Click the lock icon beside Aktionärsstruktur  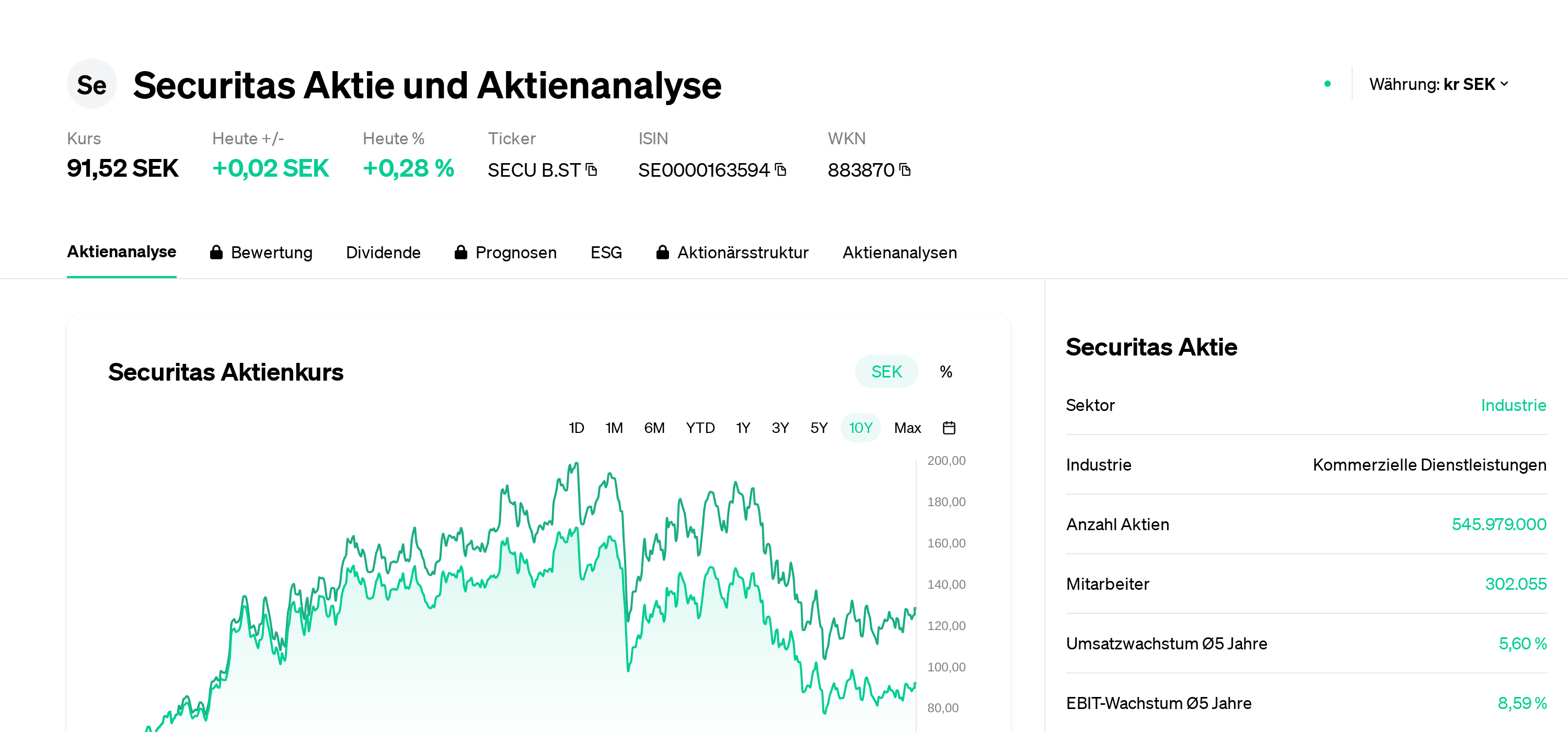663,252
